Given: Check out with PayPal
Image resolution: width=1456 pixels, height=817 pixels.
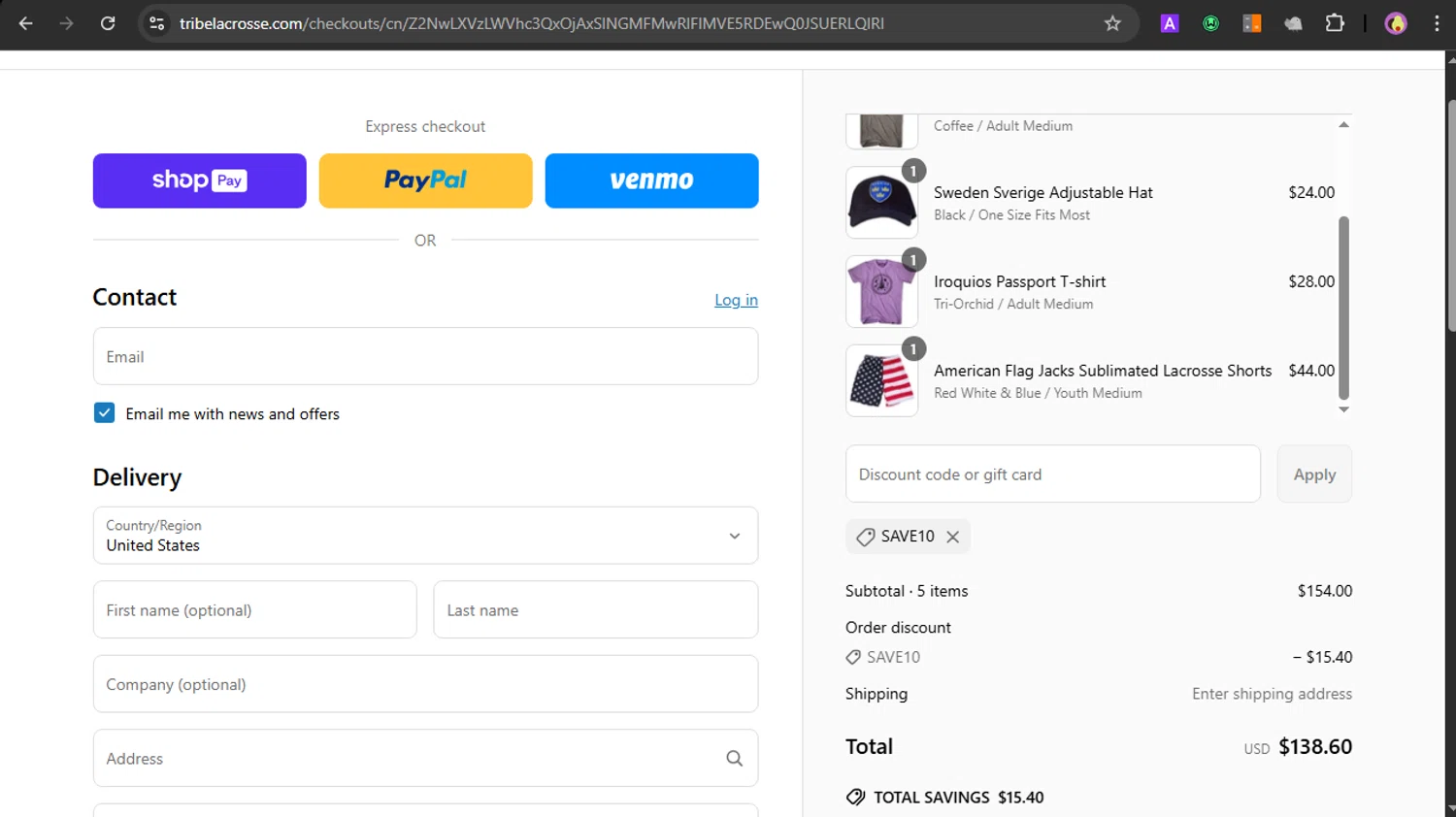Looking at the screenshot, I should point(425,180).
